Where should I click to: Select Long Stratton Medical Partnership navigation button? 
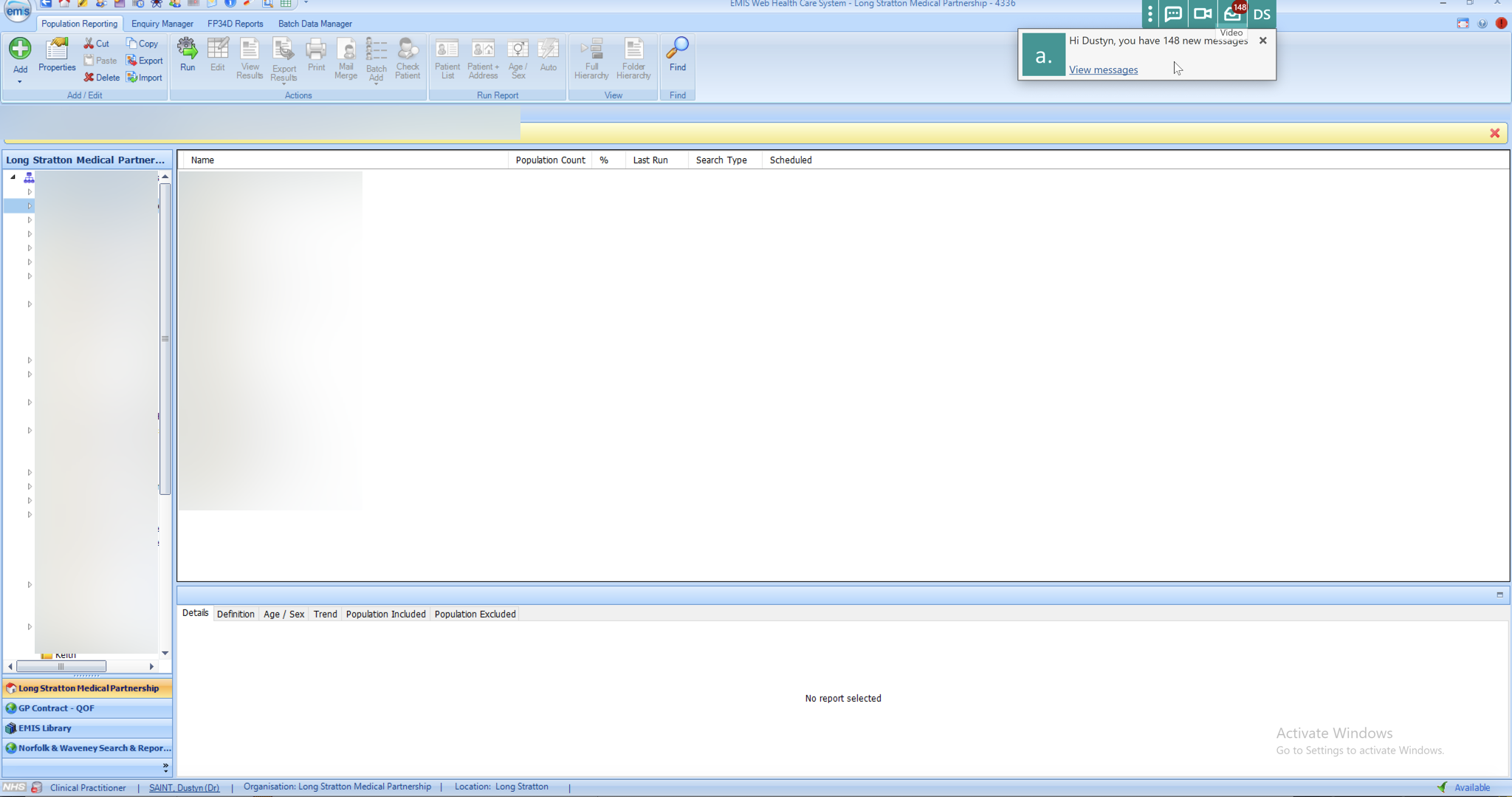click(x=87, y=688)
